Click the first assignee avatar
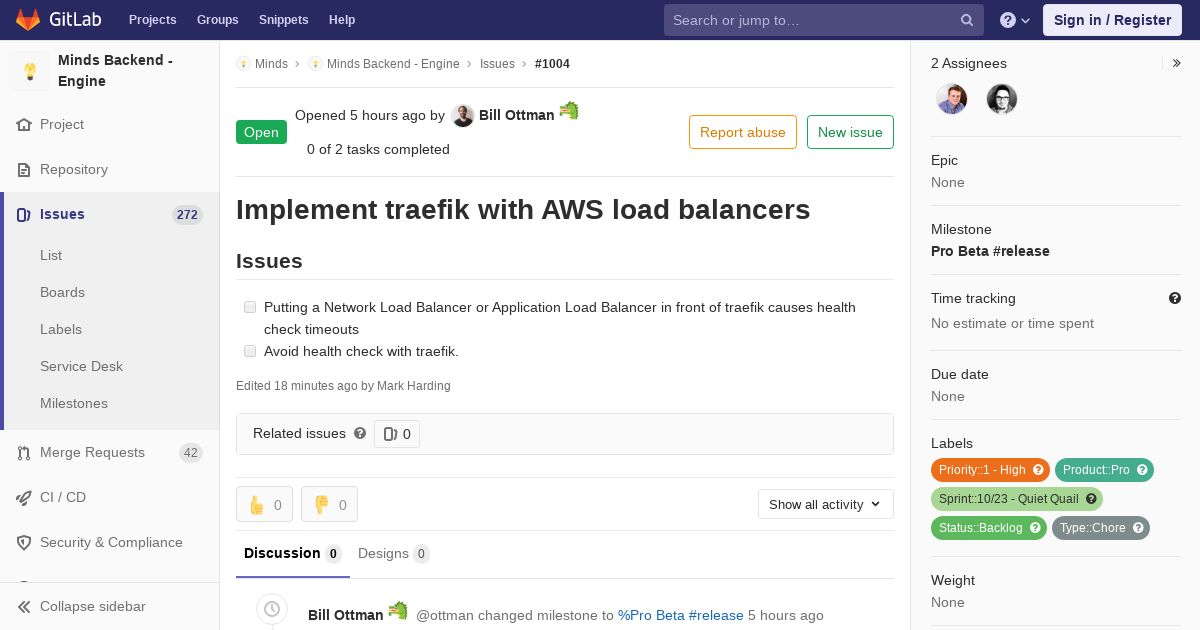The width and height of the screenshot is (1200, 630). point(952,99)
